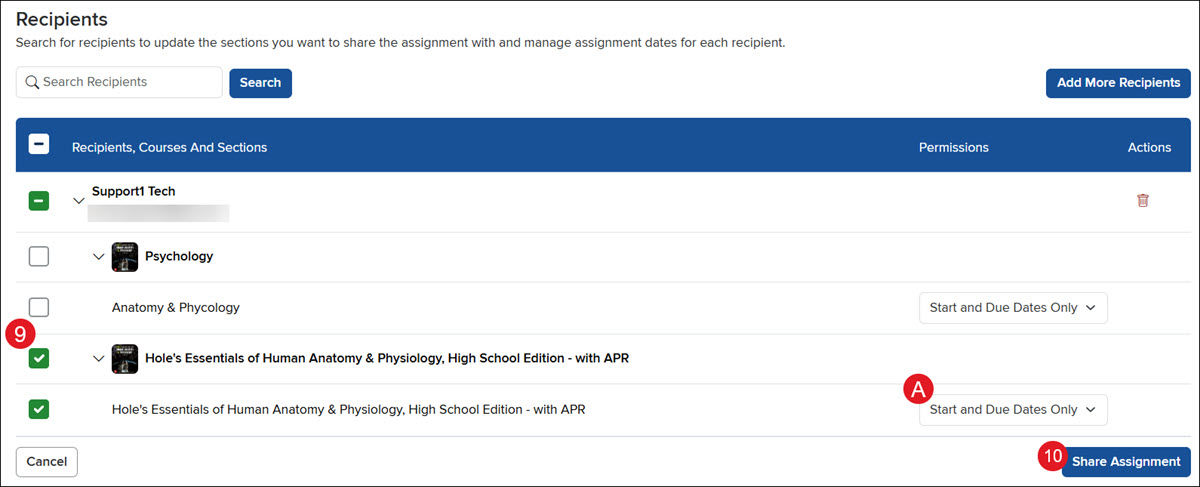Delete Support1 Tech recipient with trash icon
The height and width of the screenshot is (487, 1200).
(x=1143, y=200)
